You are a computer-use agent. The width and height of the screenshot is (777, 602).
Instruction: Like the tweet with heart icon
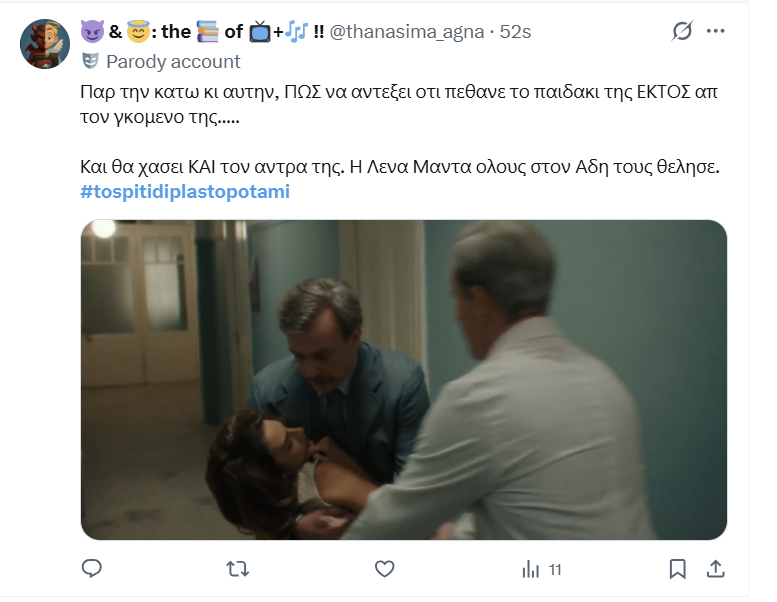[x=385, y=569]
